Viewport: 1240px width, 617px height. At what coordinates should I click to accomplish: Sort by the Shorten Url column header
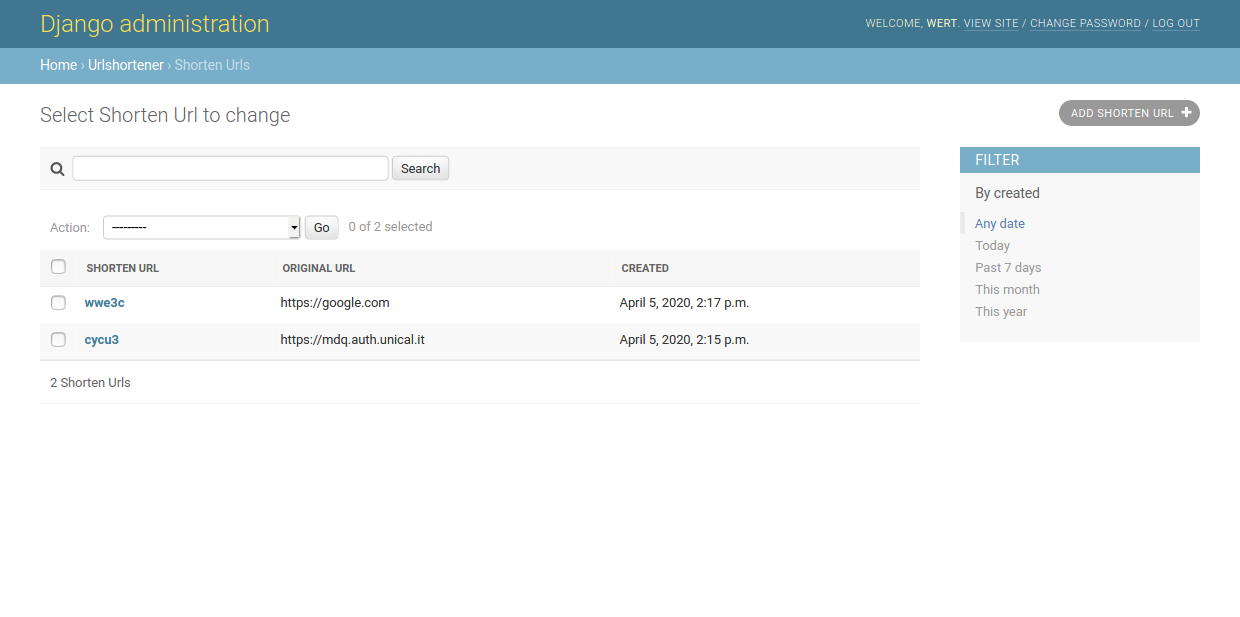tap(122, 268)
